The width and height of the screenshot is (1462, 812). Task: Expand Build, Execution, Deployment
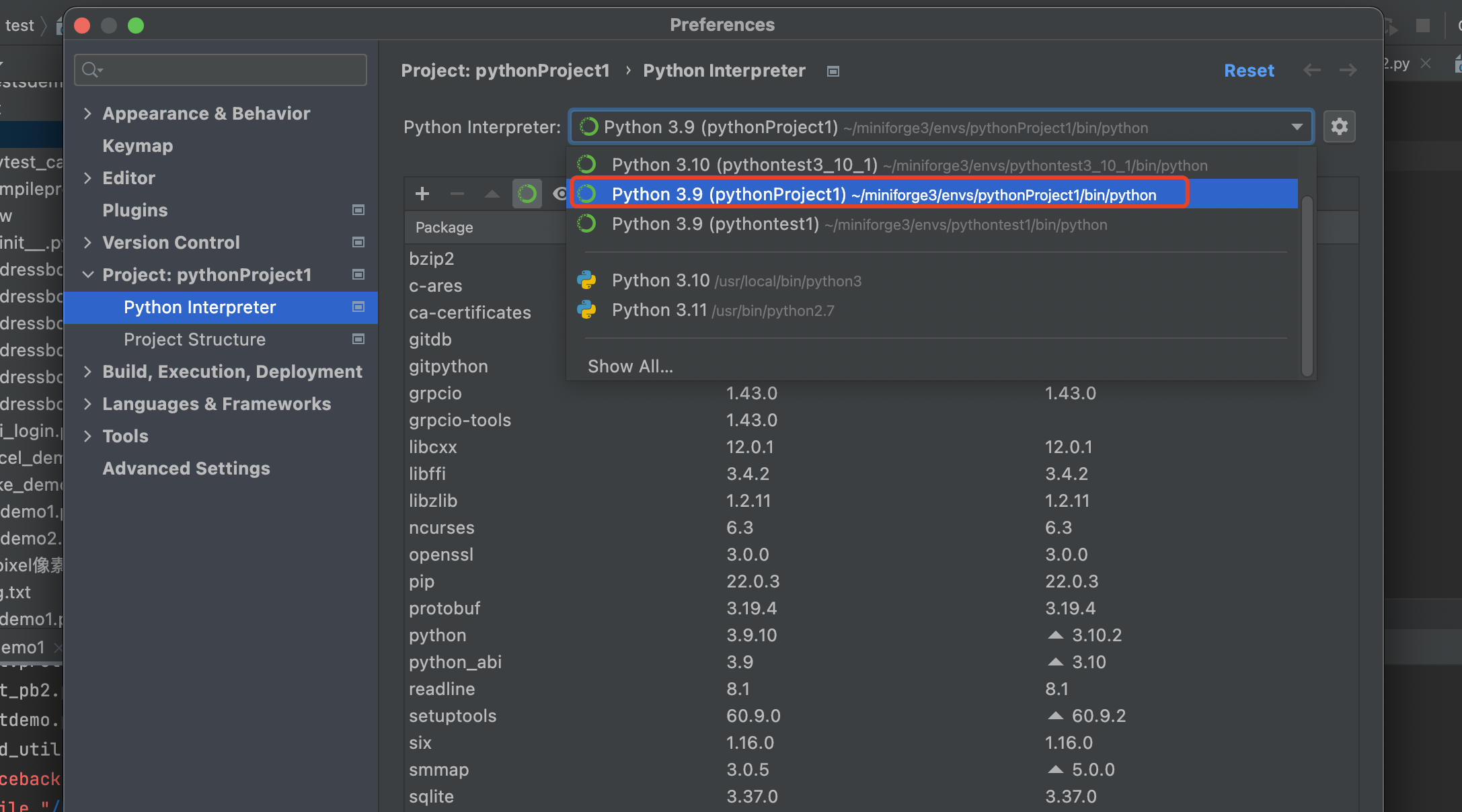click(87, 371)
